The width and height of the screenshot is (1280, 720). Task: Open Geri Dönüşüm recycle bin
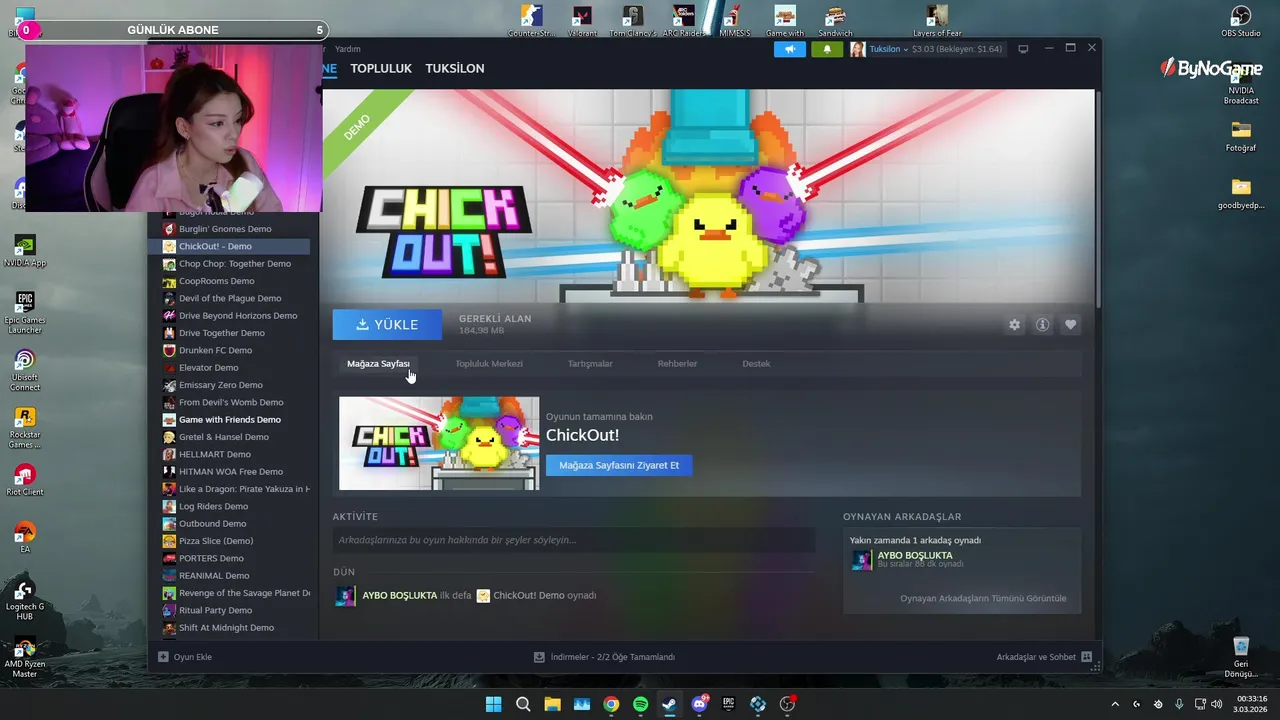(1241, 656)
